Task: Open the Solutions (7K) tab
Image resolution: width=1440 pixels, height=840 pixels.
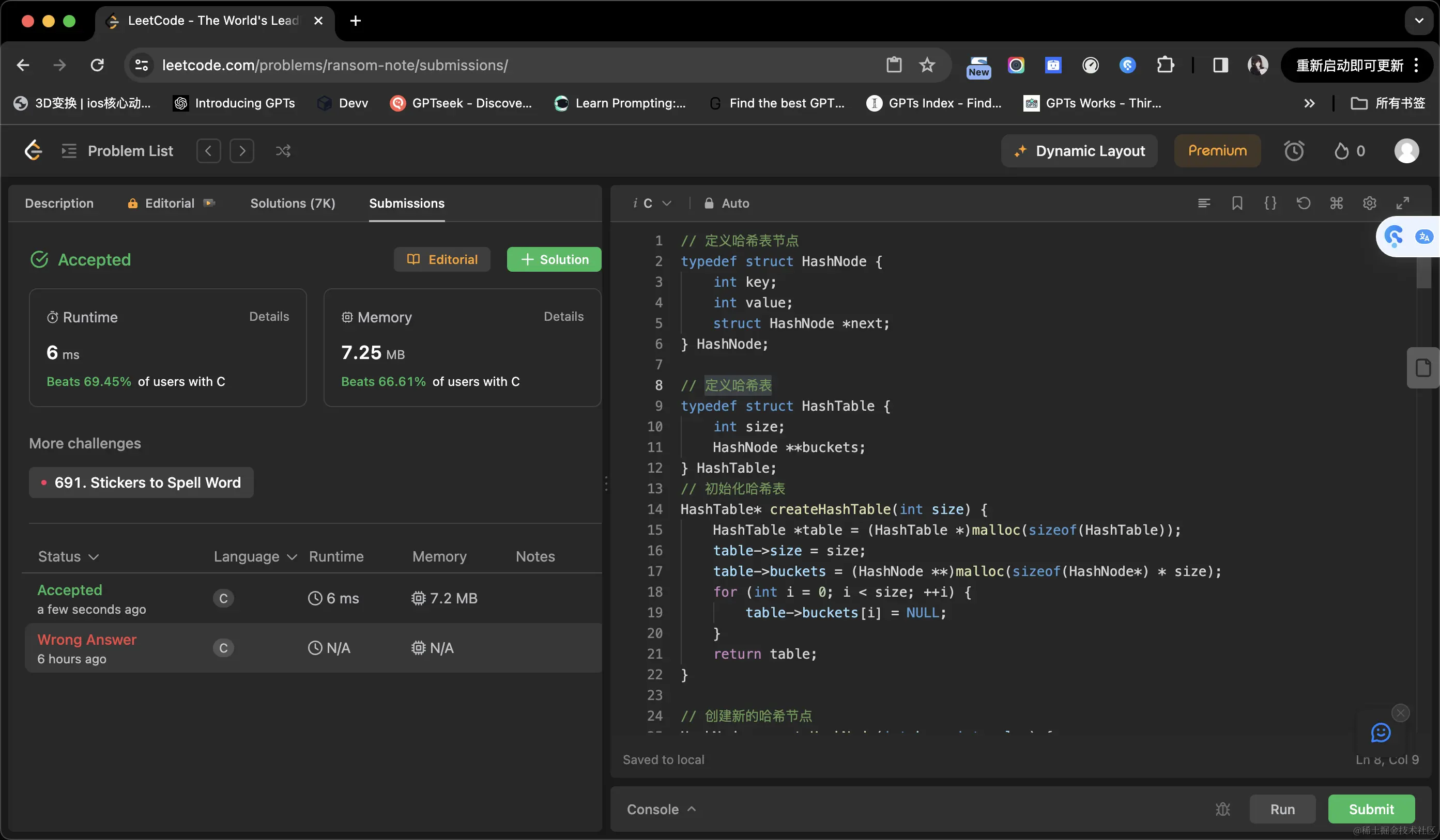Action: 293,204
